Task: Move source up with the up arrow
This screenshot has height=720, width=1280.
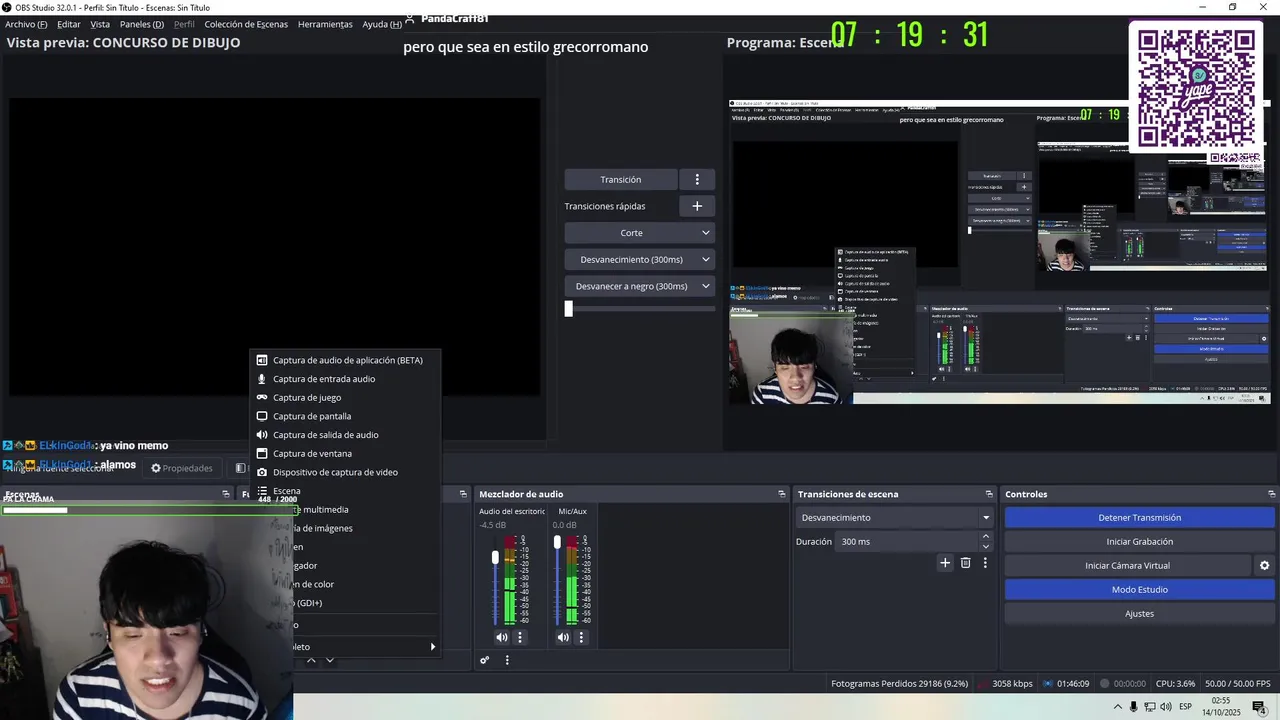Action: click(311, 660)
